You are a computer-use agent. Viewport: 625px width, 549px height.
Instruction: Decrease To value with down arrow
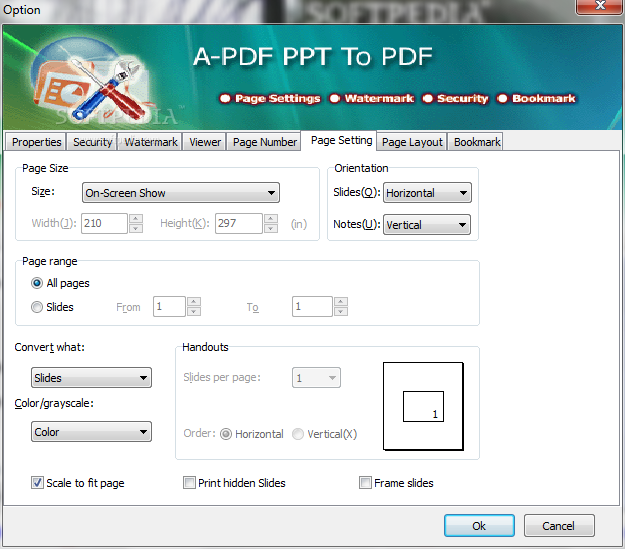[341, 311]
